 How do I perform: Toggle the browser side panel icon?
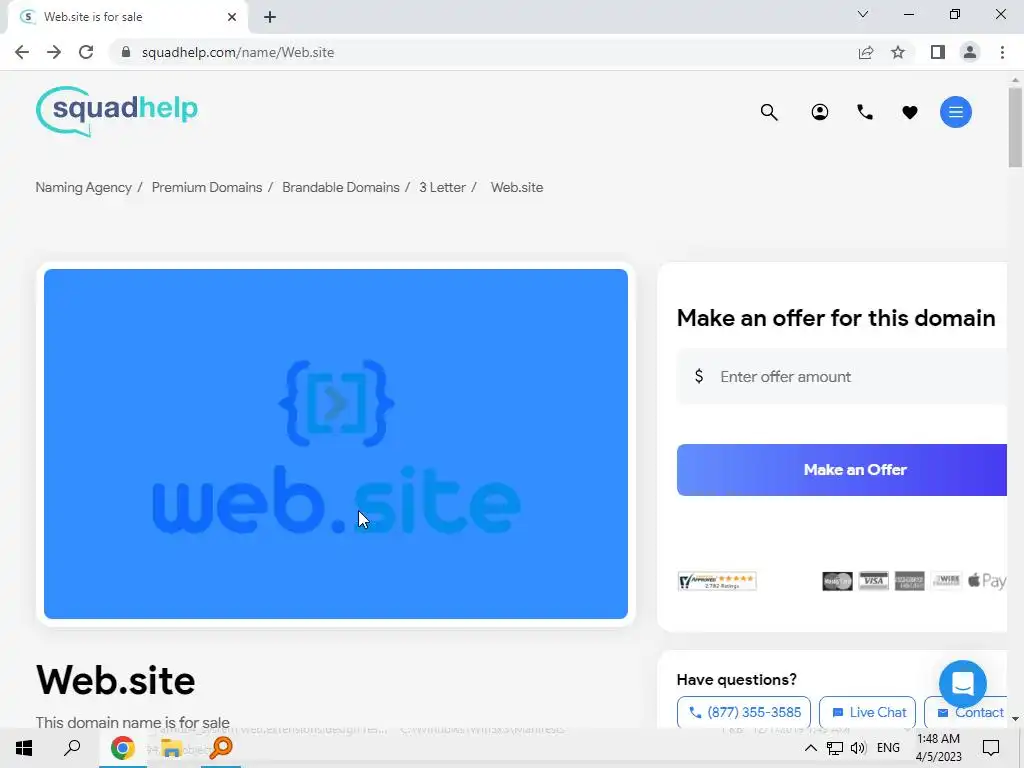(x=938, y=52)
